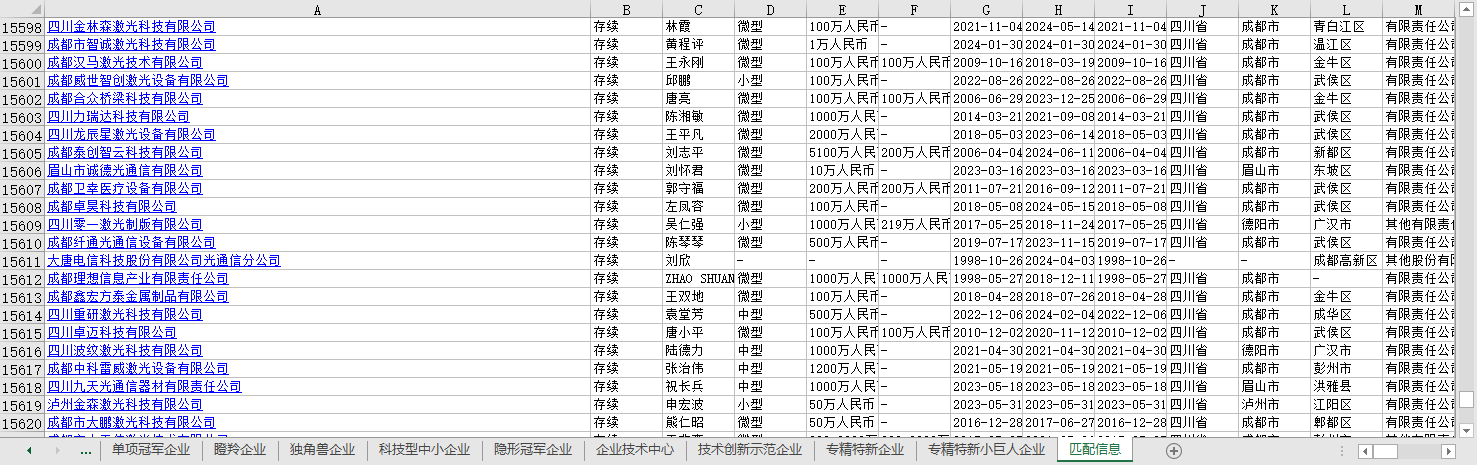1477x465 pixels.
Task: Select cell containing ZHAO SHUAN
Action: [x=698, y=279]
